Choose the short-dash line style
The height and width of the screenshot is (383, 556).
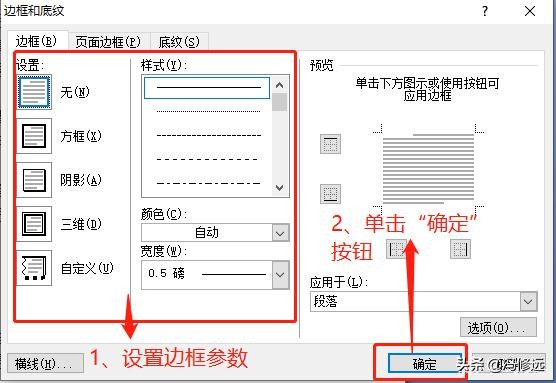pos(208,135)
